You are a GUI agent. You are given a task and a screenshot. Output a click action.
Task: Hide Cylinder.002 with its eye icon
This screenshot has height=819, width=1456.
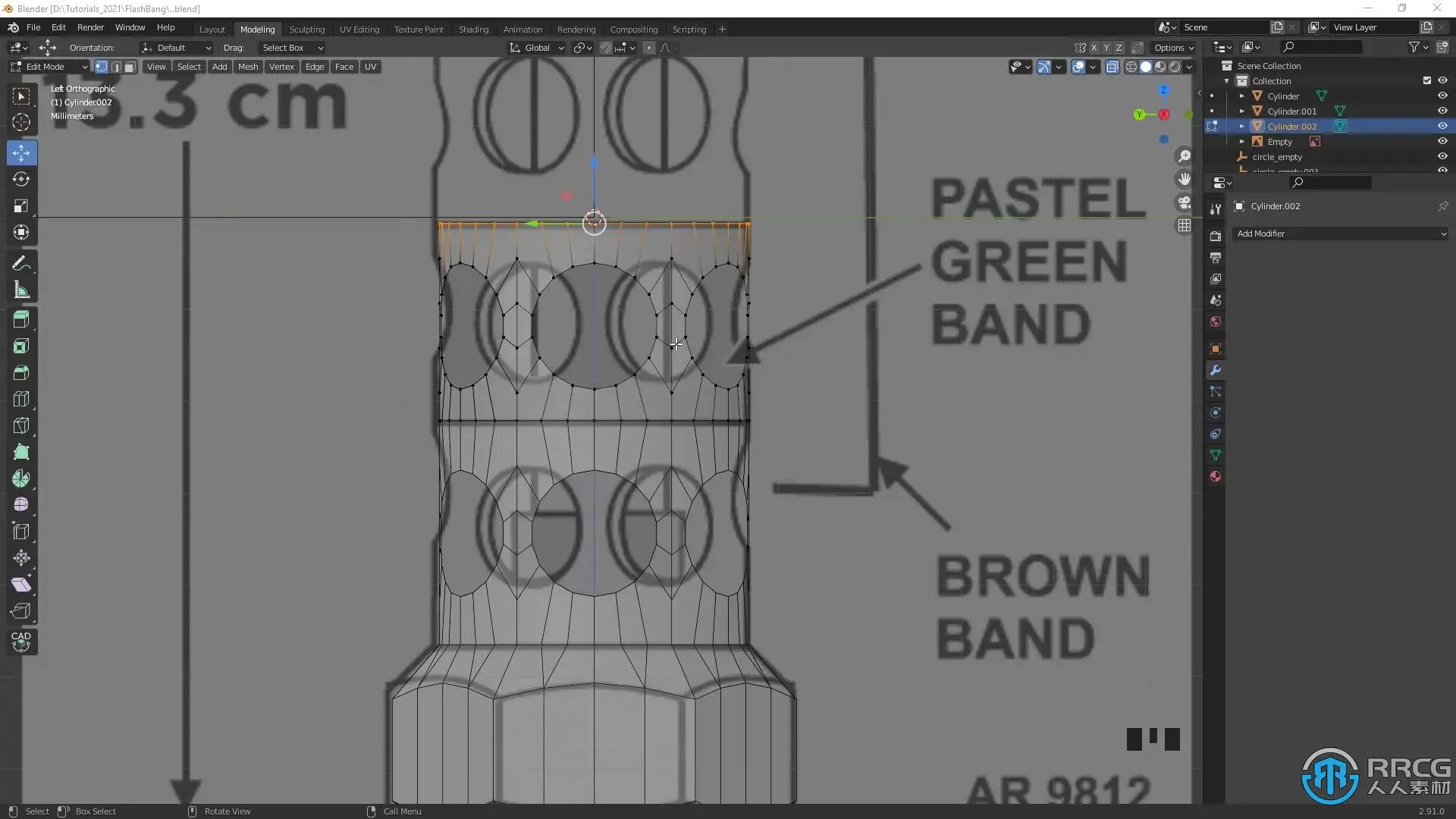tap(1442, 126)
